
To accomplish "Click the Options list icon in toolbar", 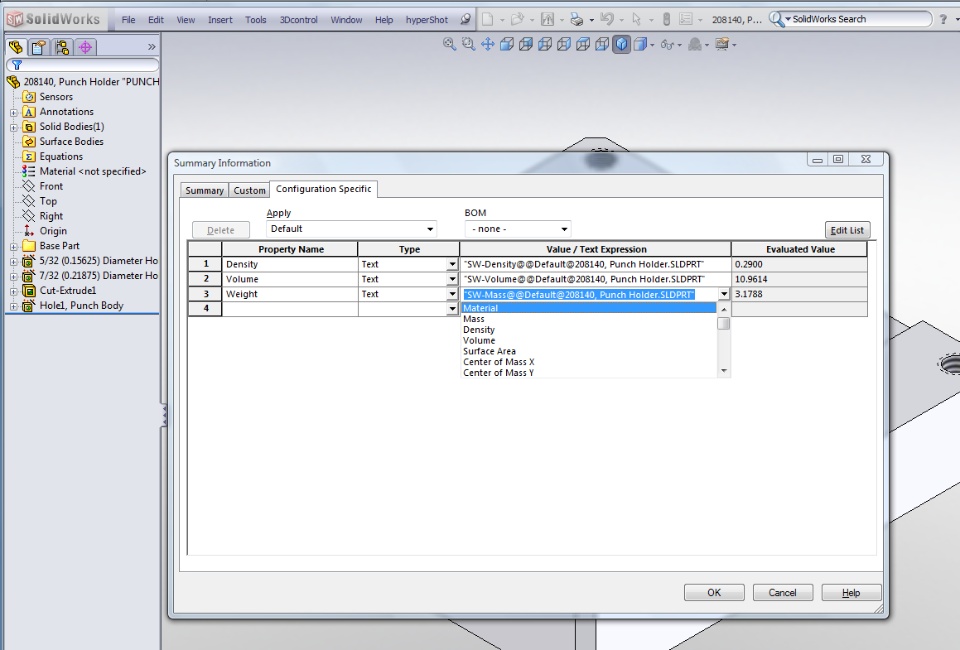I will click(686, 19).
